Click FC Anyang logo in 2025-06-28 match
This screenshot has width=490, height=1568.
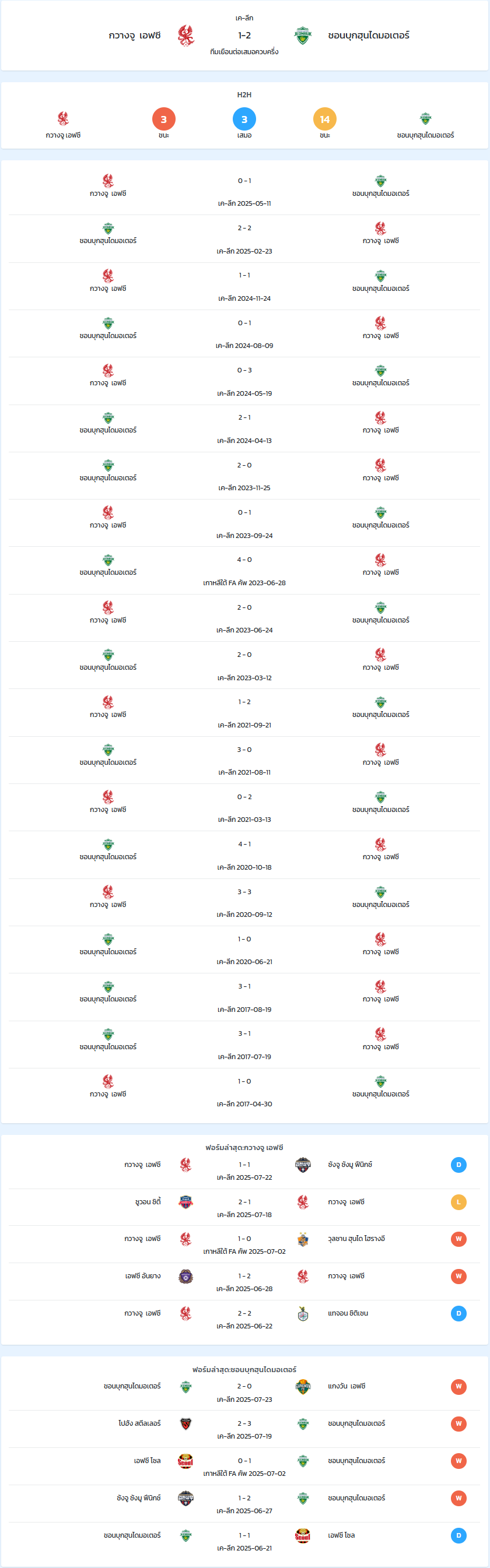186,1277
